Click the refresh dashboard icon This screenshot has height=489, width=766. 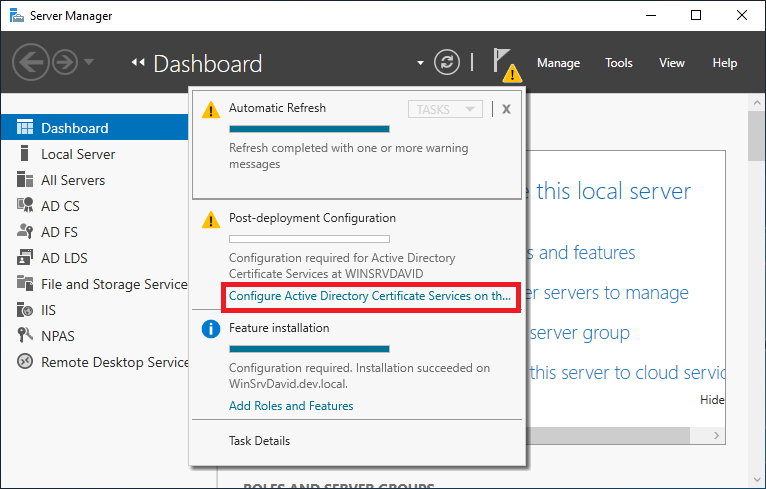[x=447, y=63]
